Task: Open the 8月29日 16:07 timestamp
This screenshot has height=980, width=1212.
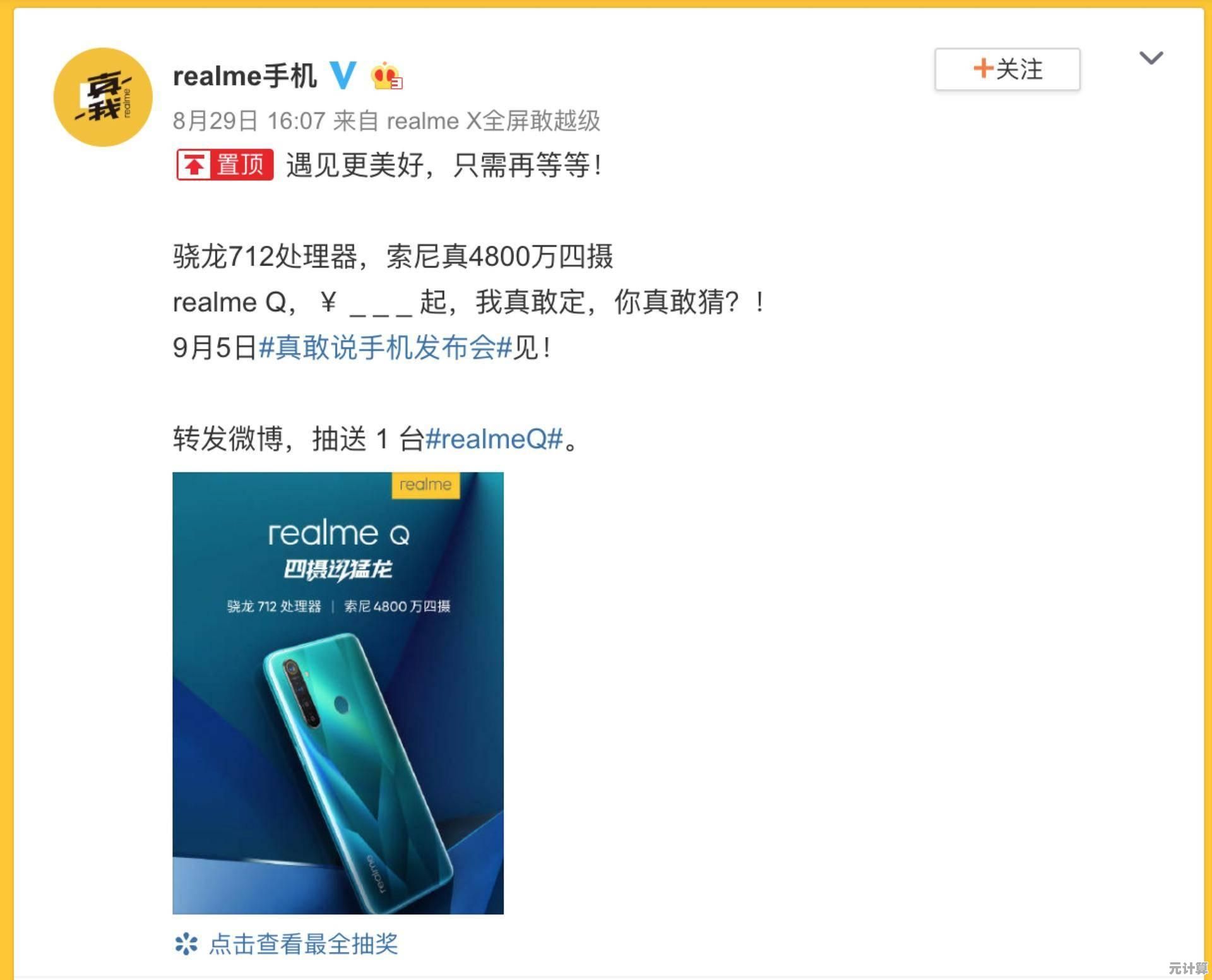Action: pos(249,121)
